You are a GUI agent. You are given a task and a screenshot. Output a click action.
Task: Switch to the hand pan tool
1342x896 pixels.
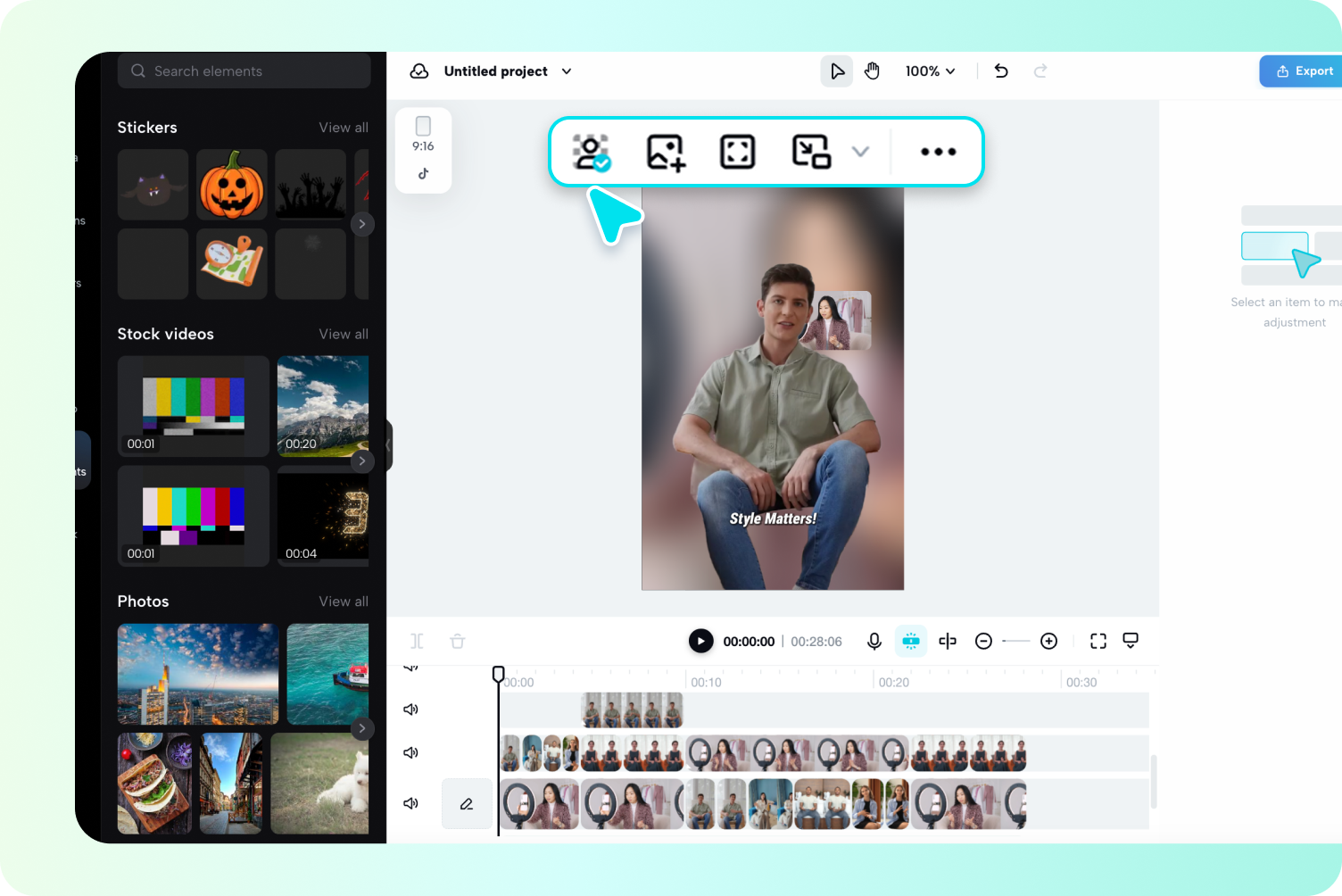point(872,71)
